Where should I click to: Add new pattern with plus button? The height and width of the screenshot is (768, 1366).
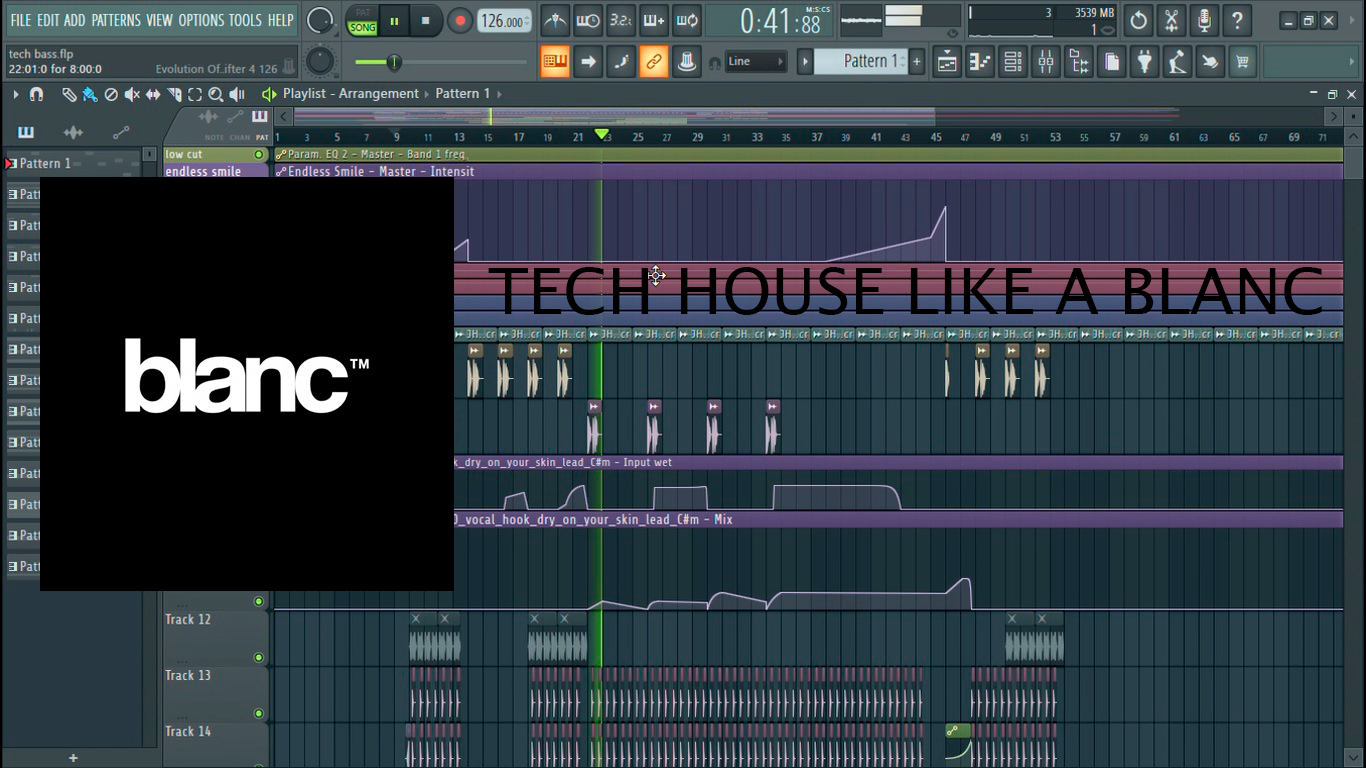click(916, 62)
